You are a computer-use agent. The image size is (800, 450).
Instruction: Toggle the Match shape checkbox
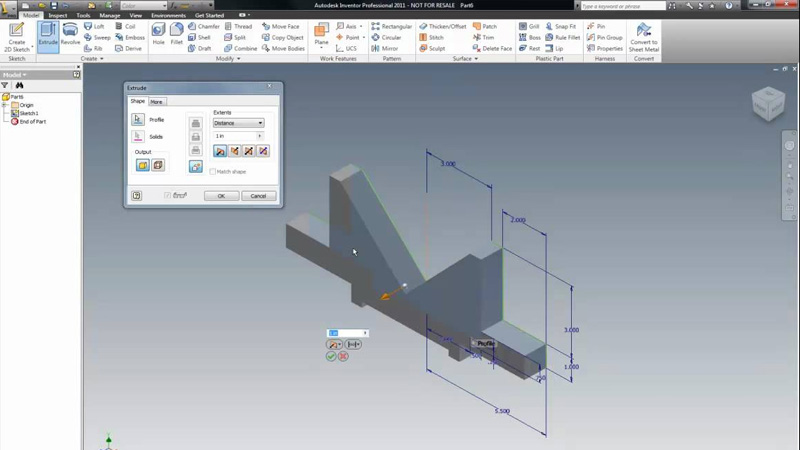point(213,171)
